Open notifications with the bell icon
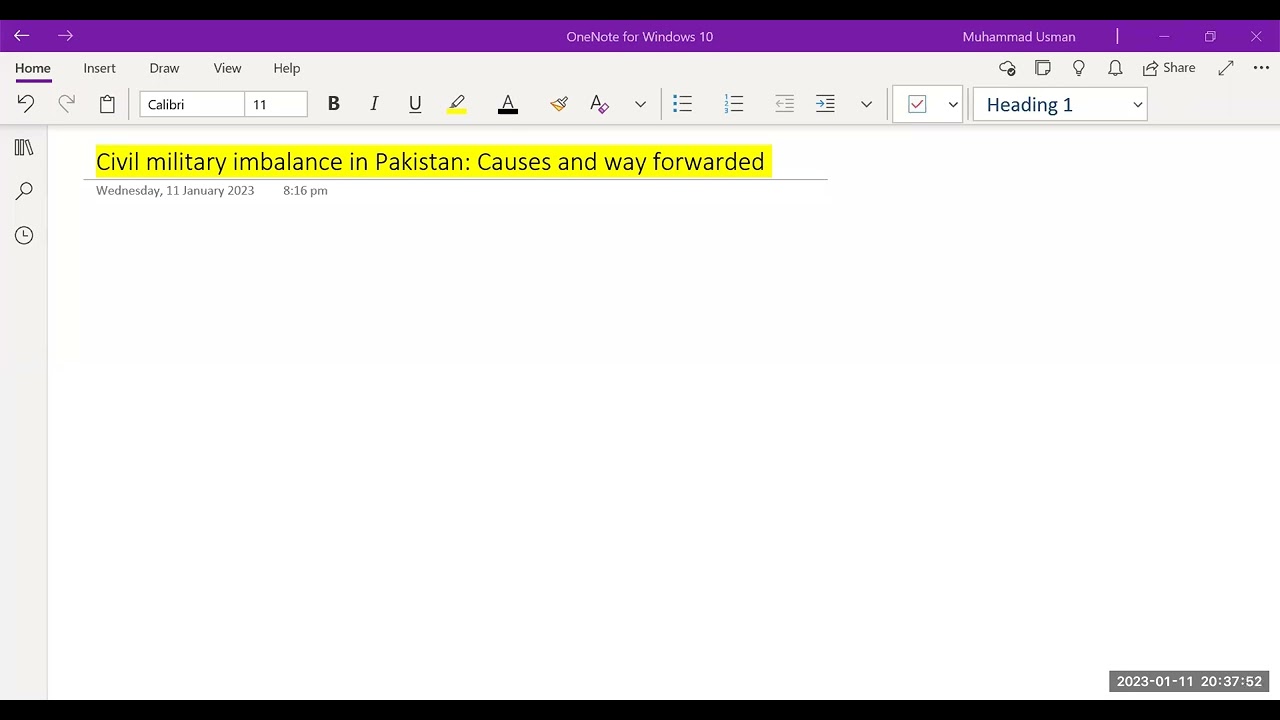The width and height of the screenshot is (1280, 720). (1115, 68)
